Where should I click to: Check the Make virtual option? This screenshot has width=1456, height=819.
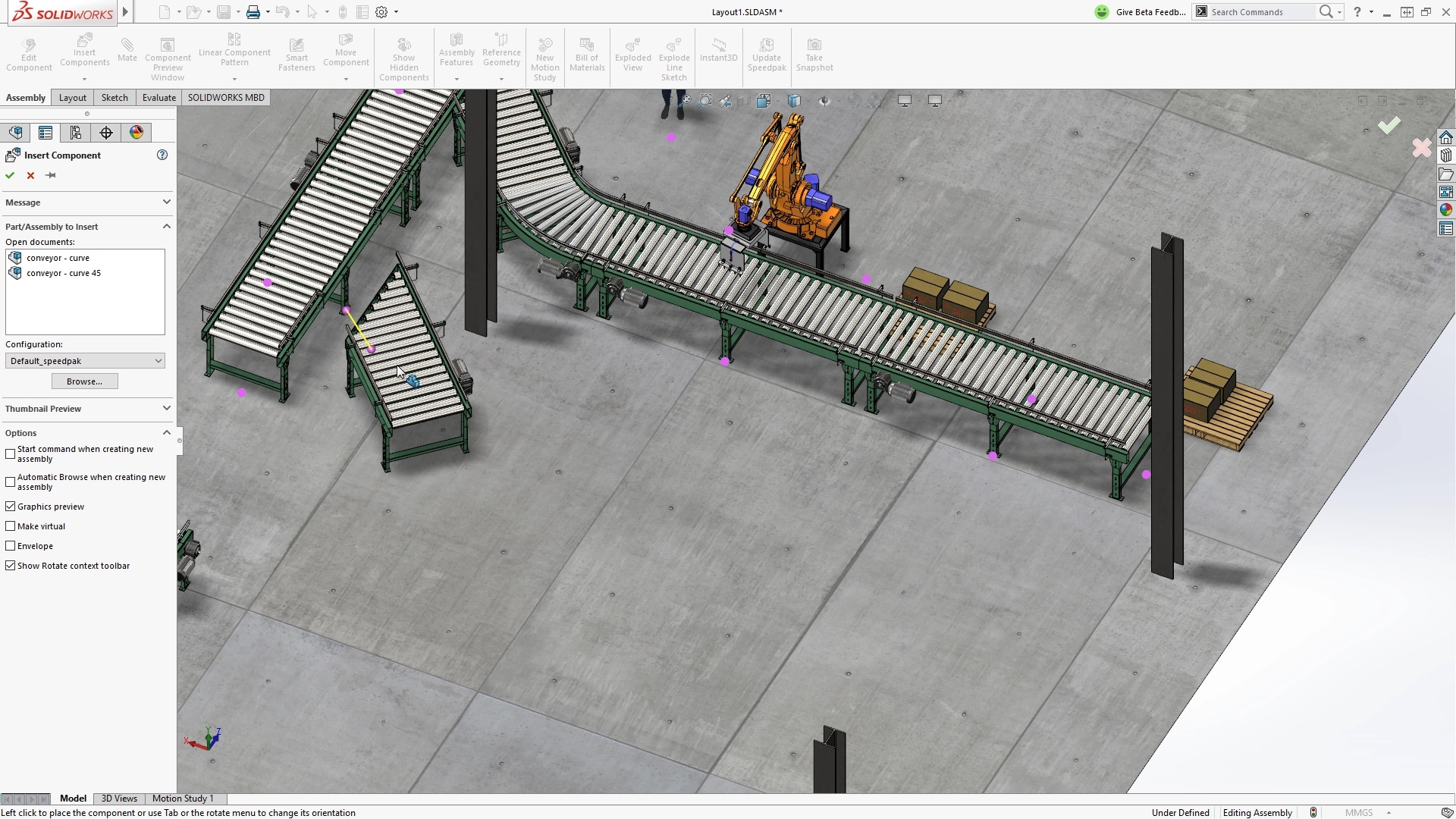click(11, 526)
